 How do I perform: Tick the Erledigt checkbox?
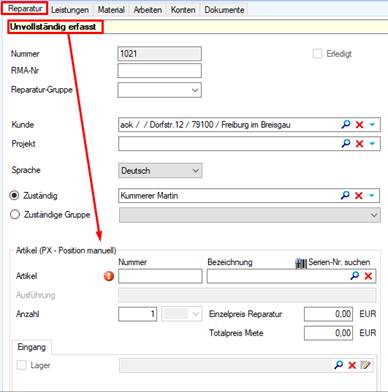pyautogui.click(x=317, y=54)
